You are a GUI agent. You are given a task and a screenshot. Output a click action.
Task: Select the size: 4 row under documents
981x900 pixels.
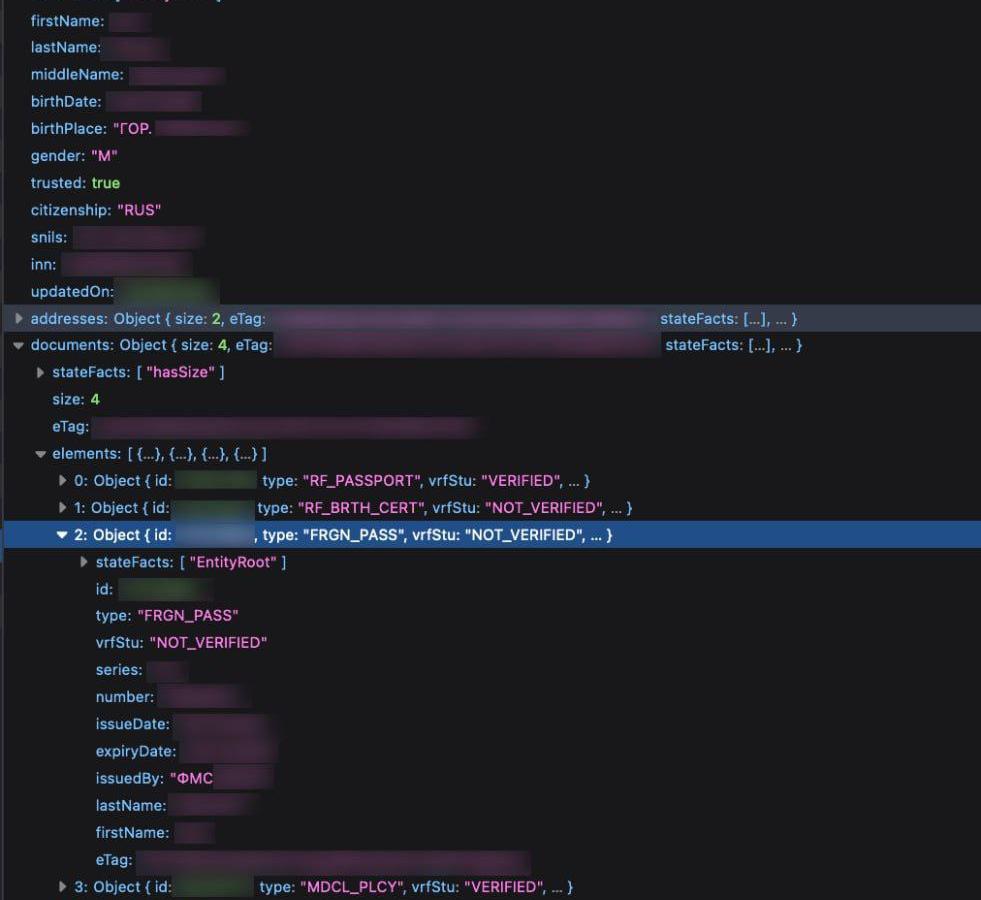point(76,400)
